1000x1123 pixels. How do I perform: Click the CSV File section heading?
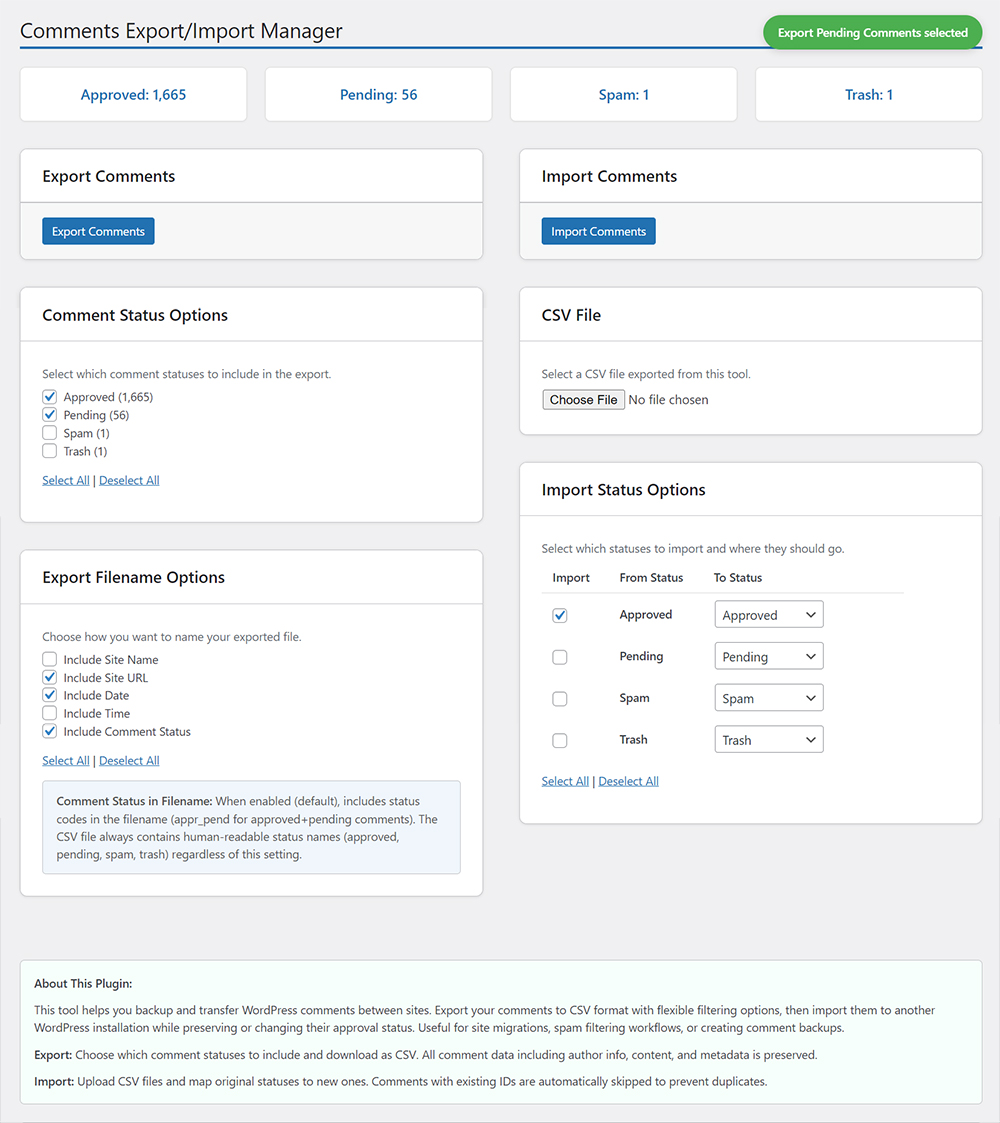click(x=571, y=315)
